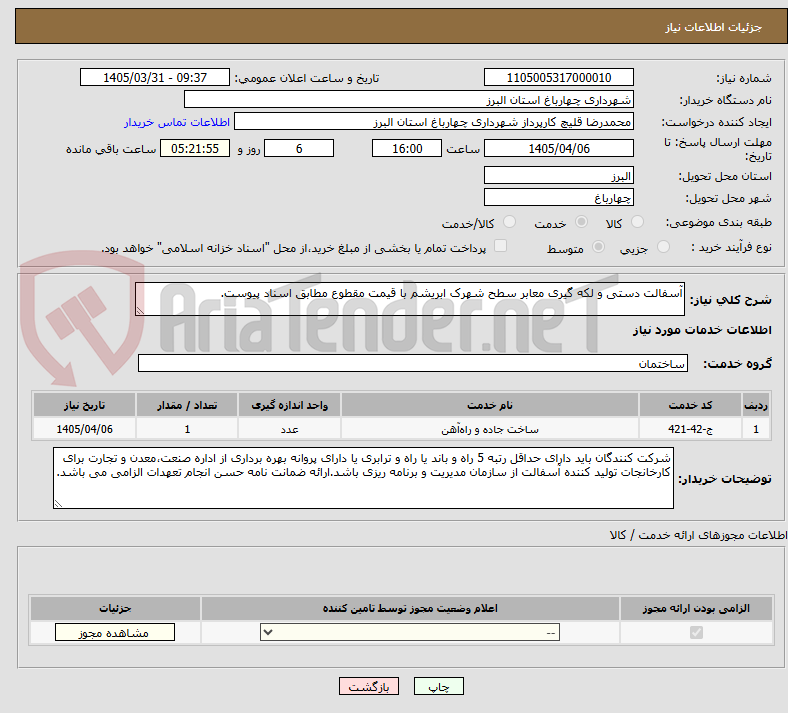Viewport: 788px width, 713px height.
Task: Select the کالا radio button
Action: pos(637,222)
